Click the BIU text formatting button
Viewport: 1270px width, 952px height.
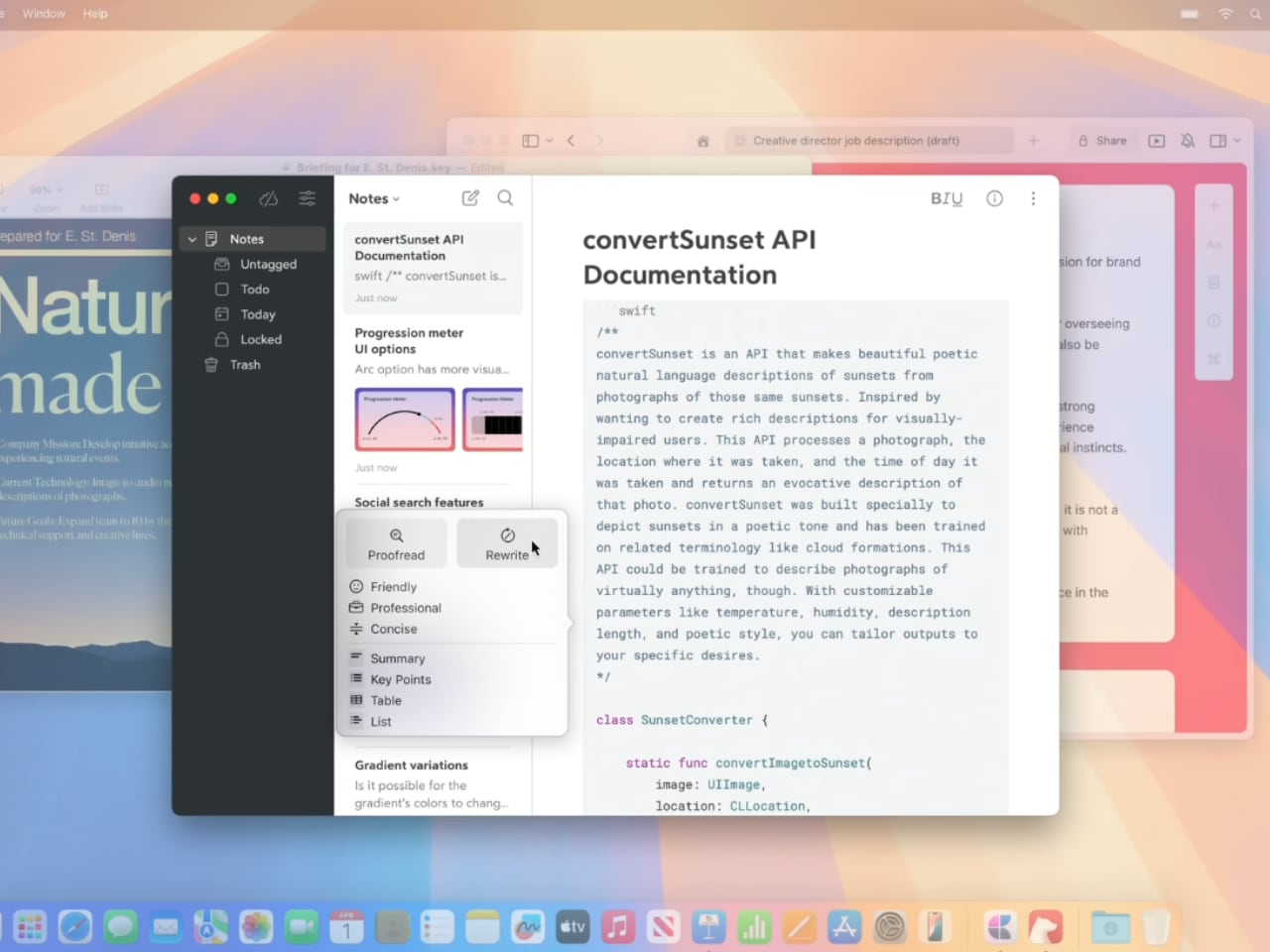pos(946,198)
